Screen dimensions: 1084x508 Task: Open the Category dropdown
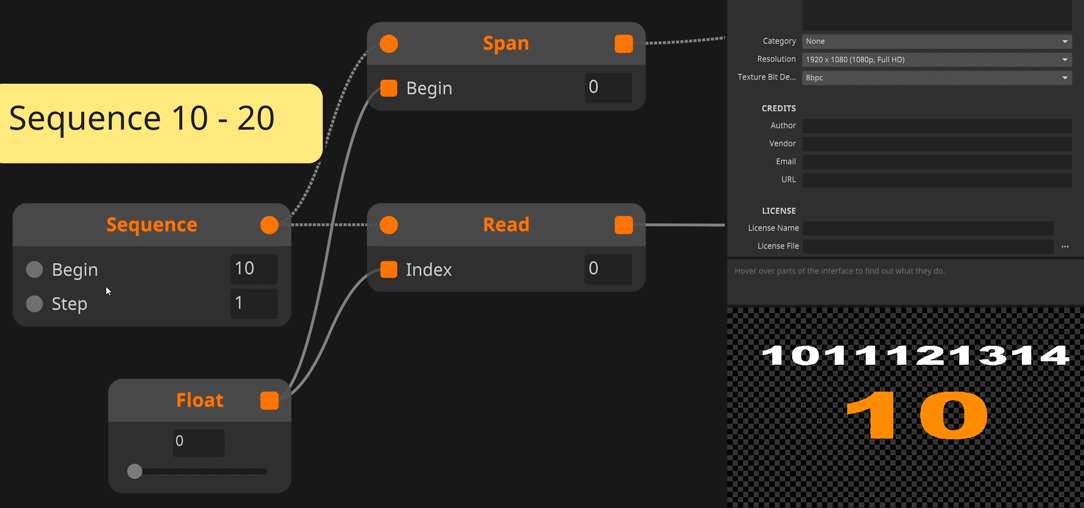click(937, 41)
